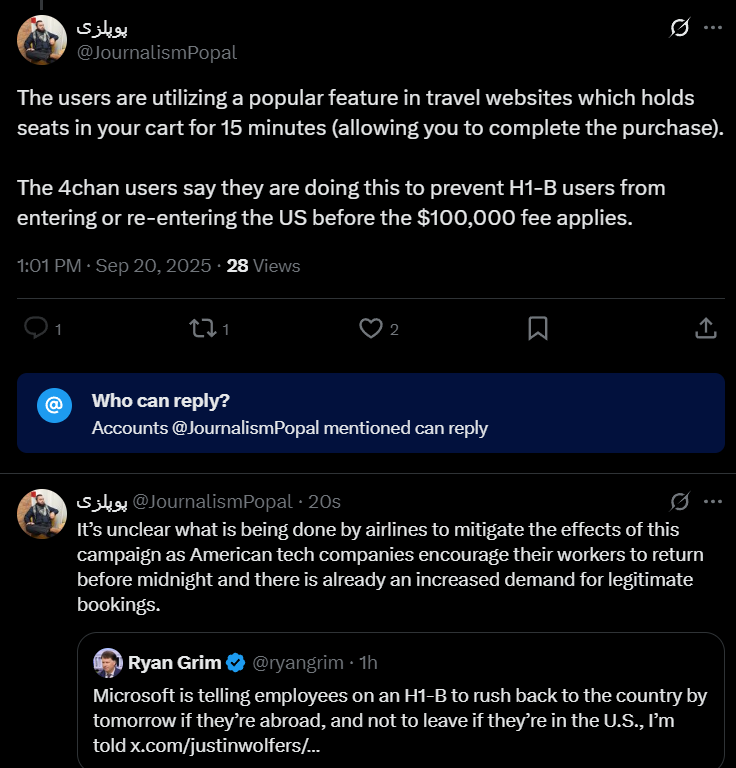Click the reply icon on main tweet
736x768 pixels.
coord(37,328)
